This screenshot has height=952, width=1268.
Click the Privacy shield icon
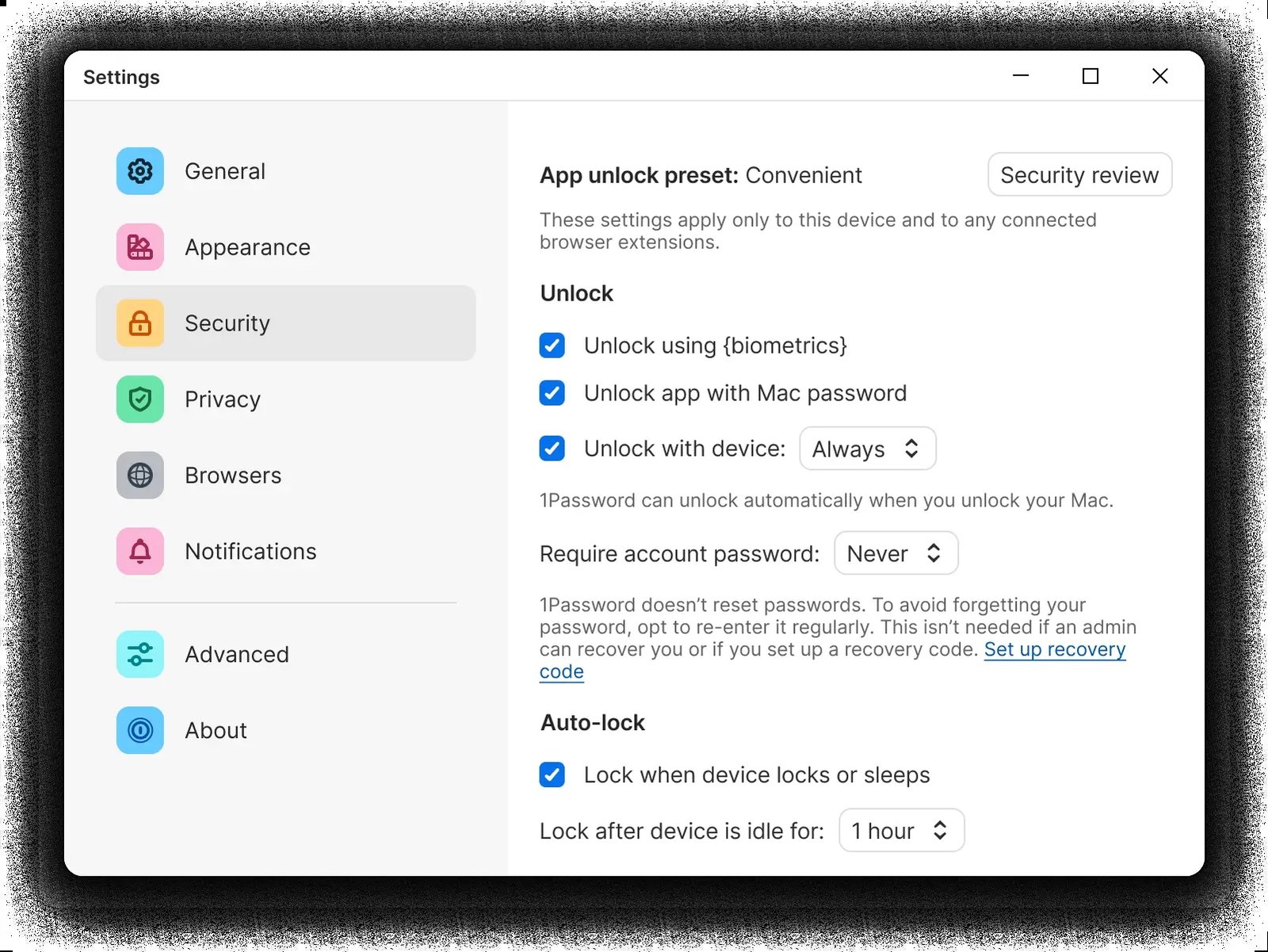tap(139, 399)
